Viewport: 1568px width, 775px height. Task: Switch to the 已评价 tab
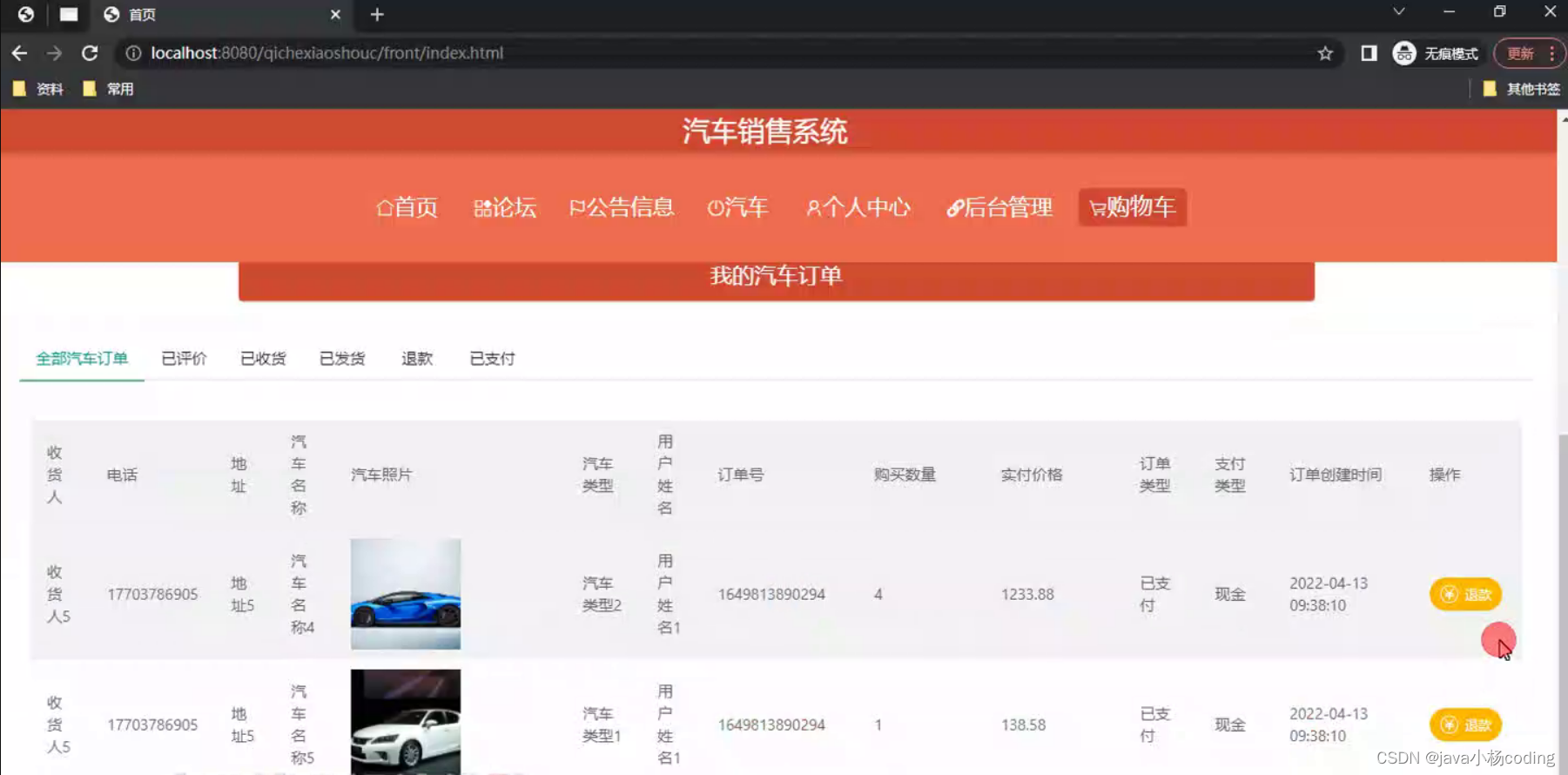coord(184,359)
